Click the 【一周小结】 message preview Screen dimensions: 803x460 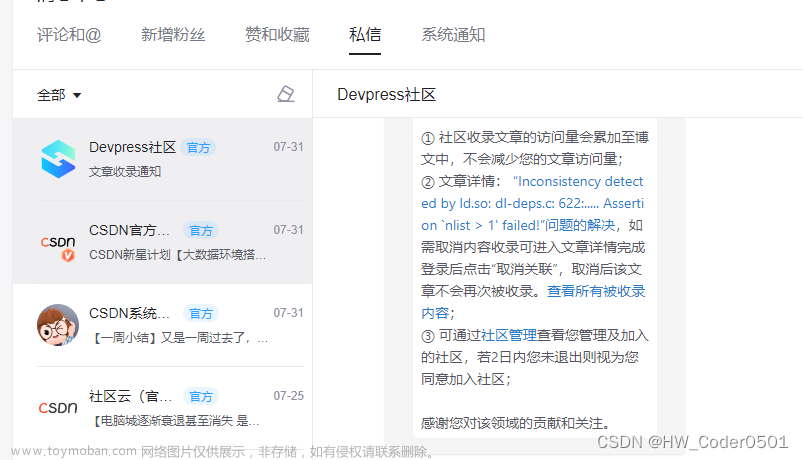(x=178, y=338)
